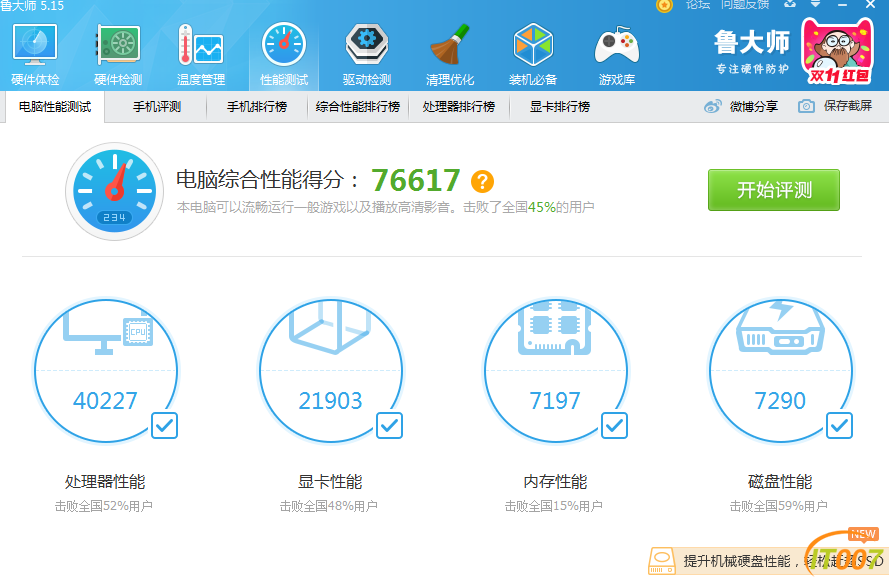
Task: Open the 驱动检测 driver detection module
Action: click(367, 55)
